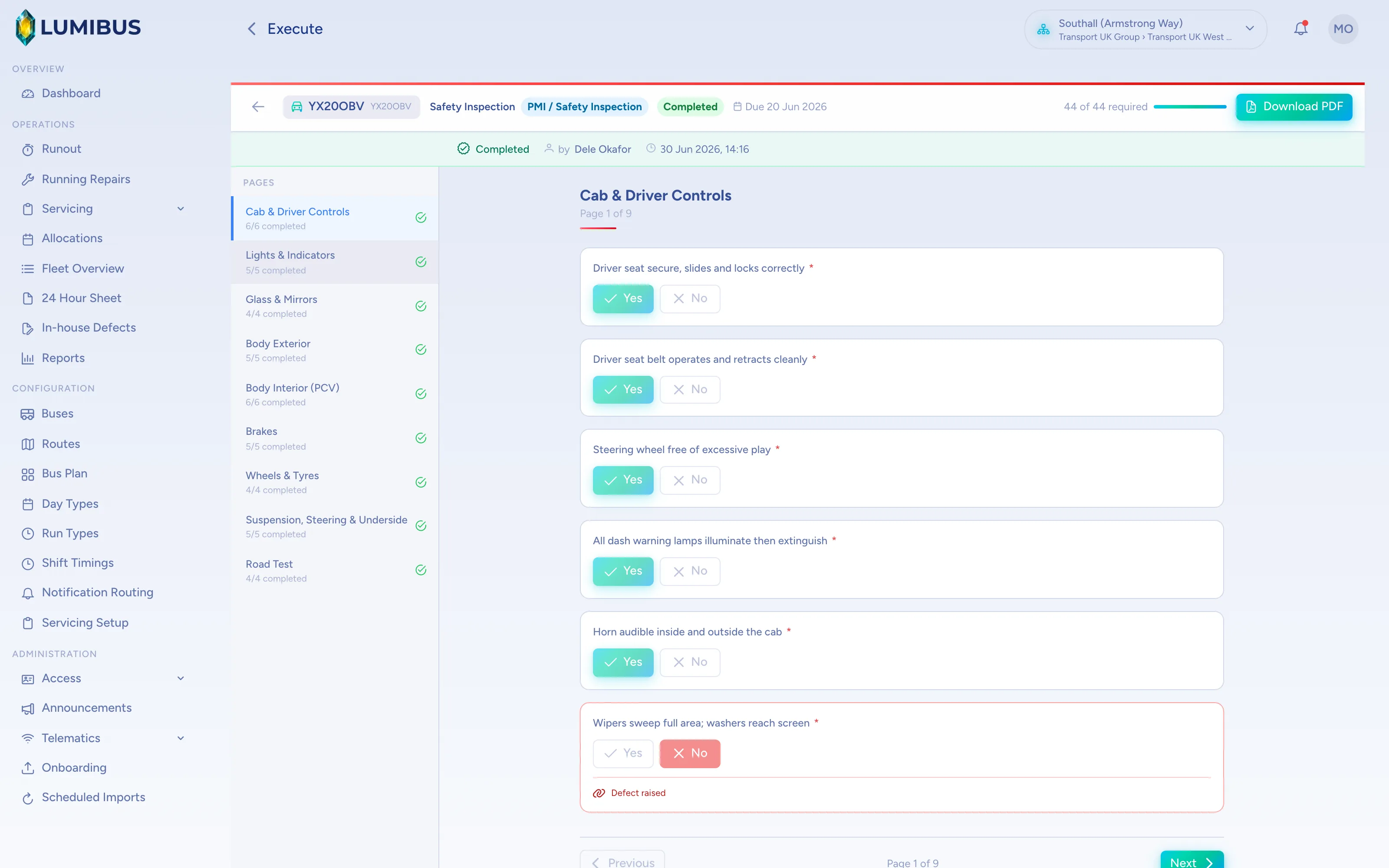
Task: Open the Body Exterior page
Action: click(335, 350)
